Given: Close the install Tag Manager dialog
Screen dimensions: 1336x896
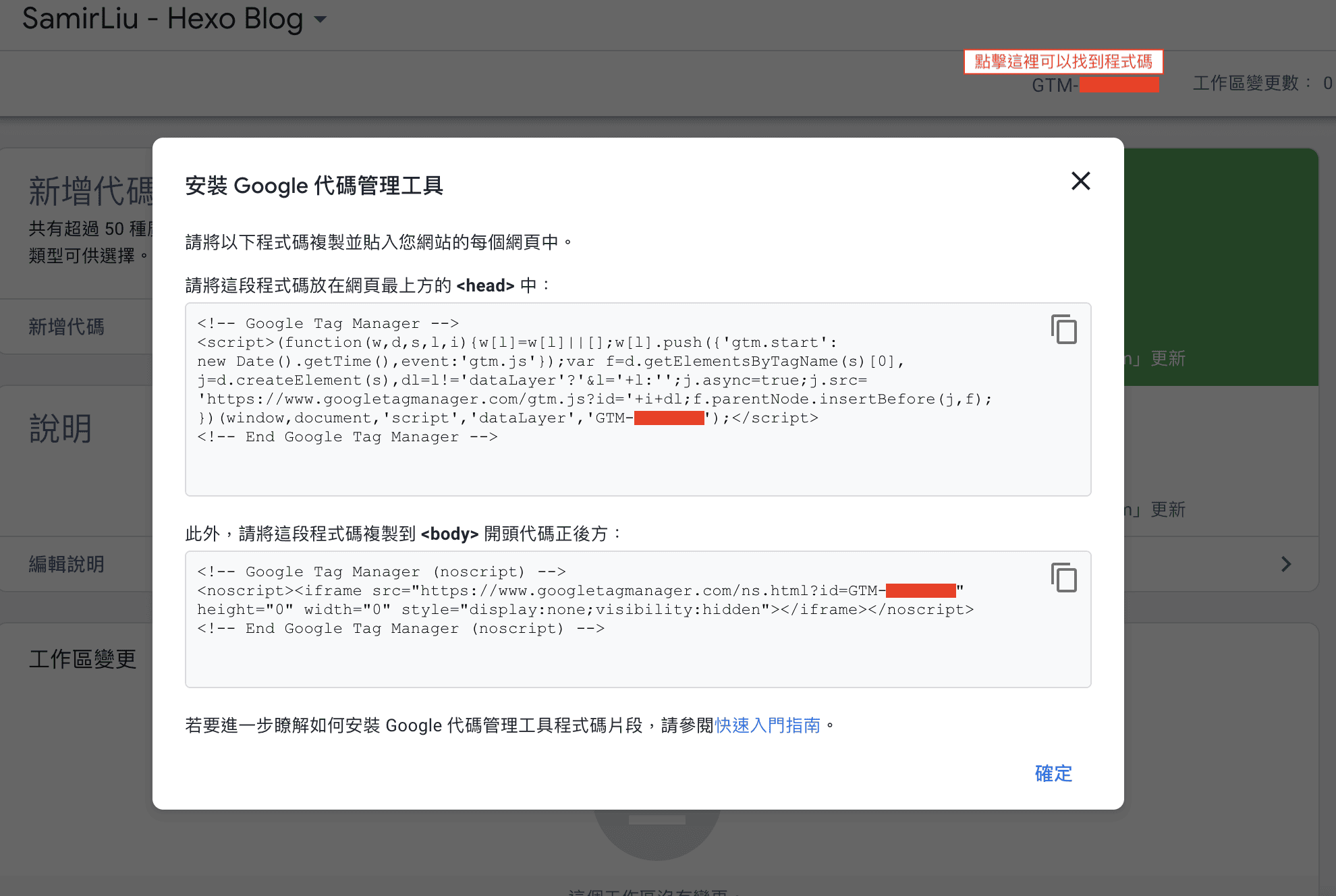Looking at the screenshot, I should pyautogui.click(x=1080, y=181).
